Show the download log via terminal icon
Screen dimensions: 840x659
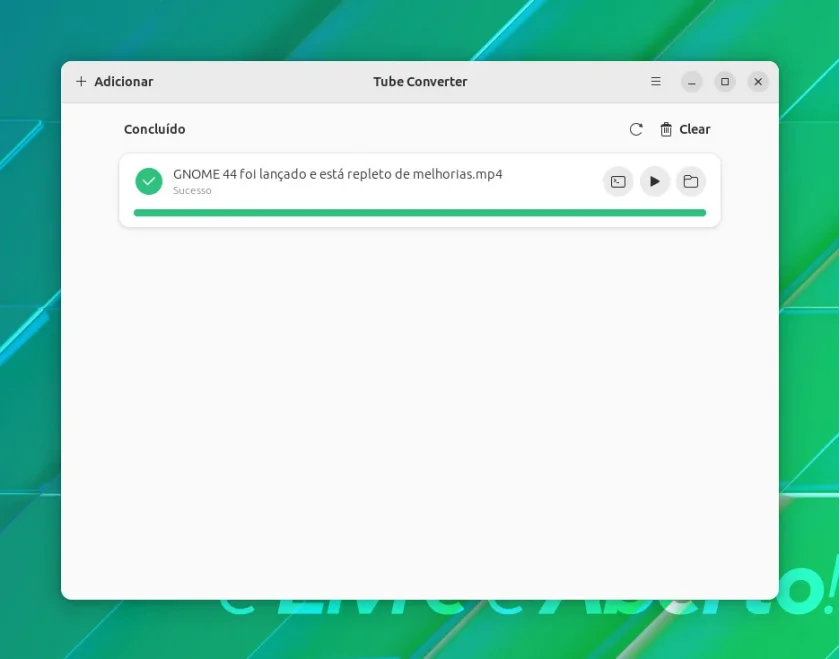pos(618,182)
